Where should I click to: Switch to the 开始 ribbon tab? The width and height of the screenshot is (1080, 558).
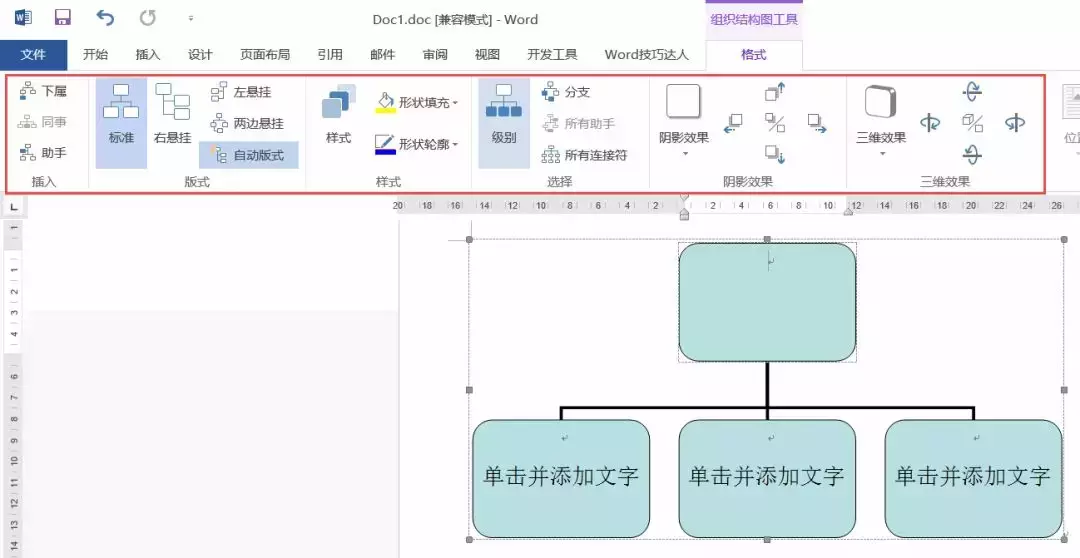click(95, 55)
